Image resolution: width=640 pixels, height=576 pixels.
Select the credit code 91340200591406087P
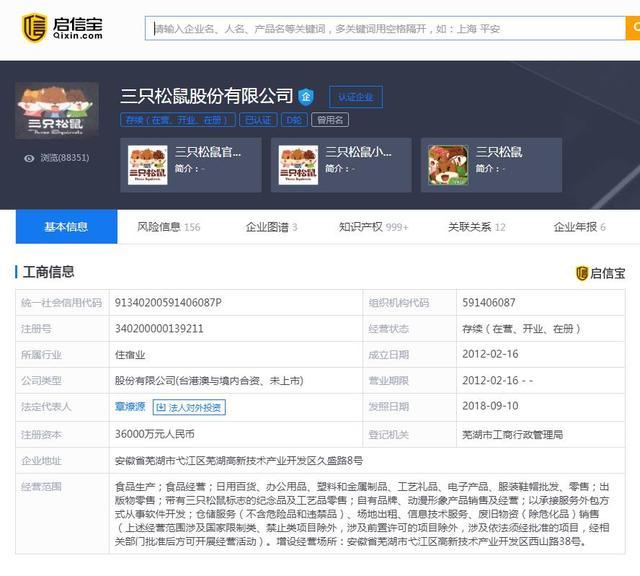(x=168, y=302)
